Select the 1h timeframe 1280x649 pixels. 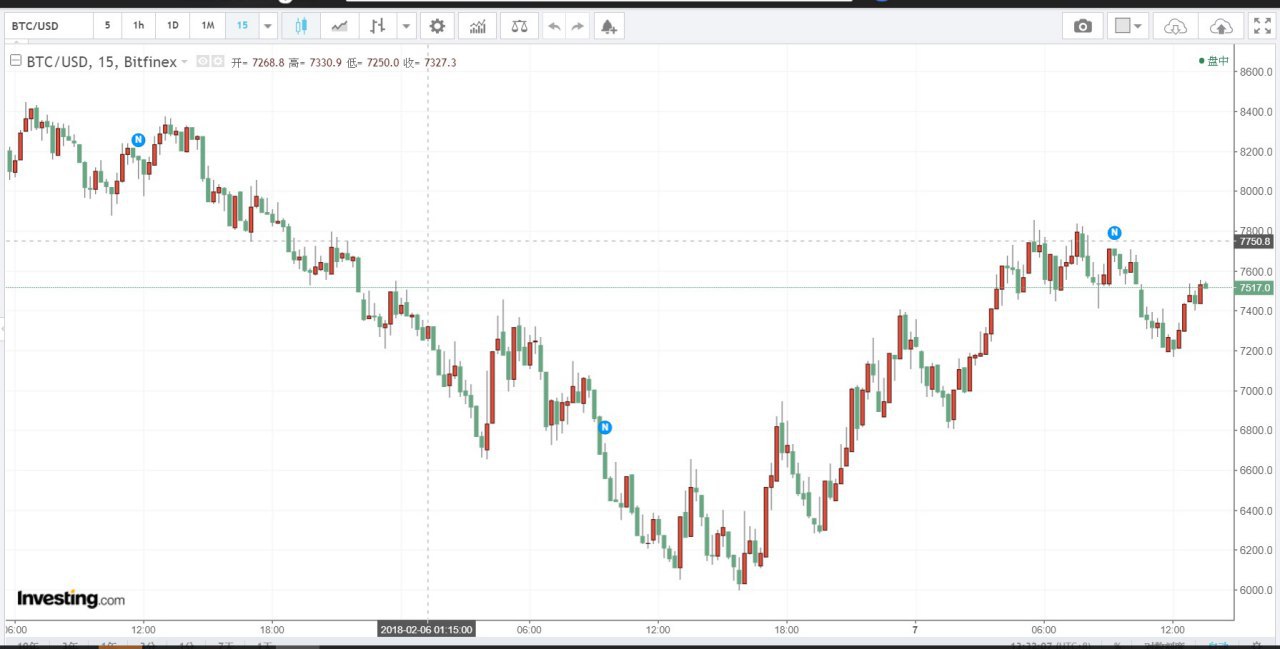click(138, 26)
